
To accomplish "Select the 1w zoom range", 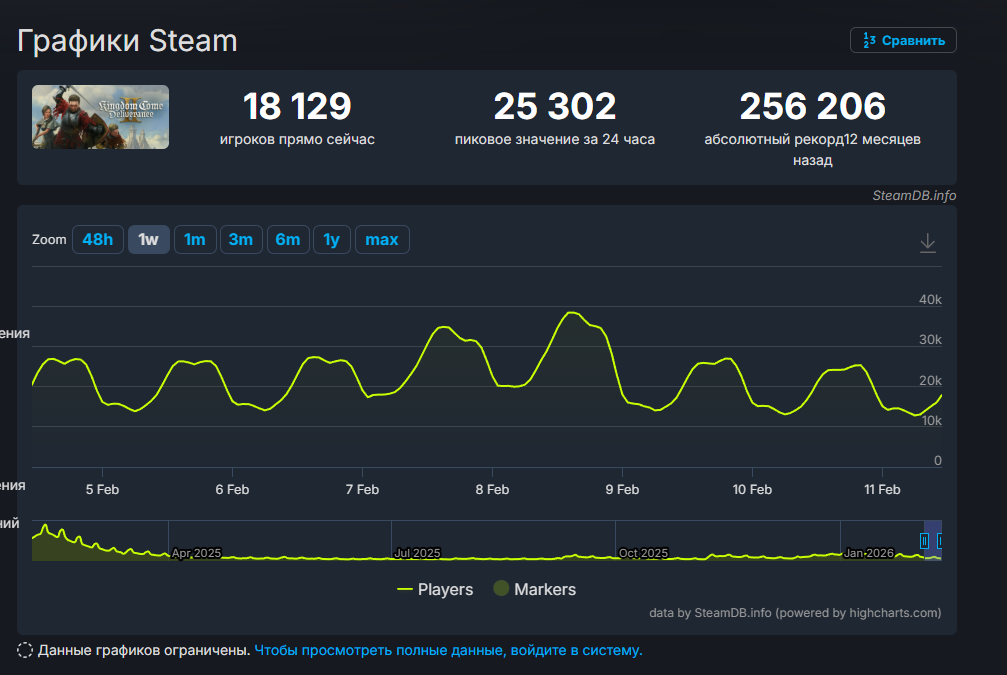I will [x=148, y=240].
